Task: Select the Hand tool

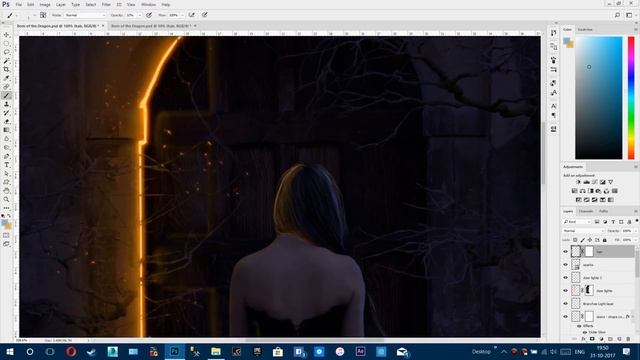Action: point(6,191)
